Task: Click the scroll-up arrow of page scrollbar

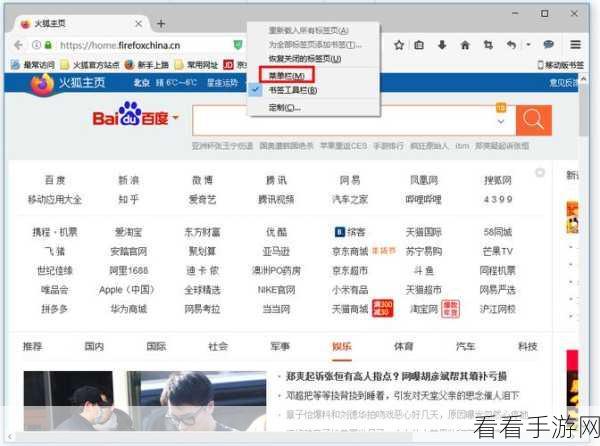Action: (583, 78)
